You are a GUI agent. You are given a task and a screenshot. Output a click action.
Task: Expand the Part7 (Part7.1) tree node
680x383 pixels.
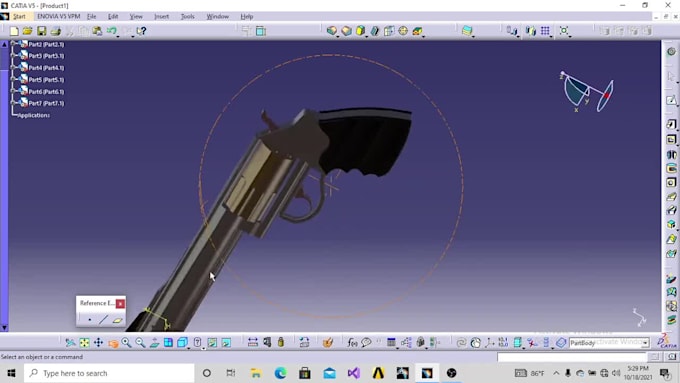[13, 102]
